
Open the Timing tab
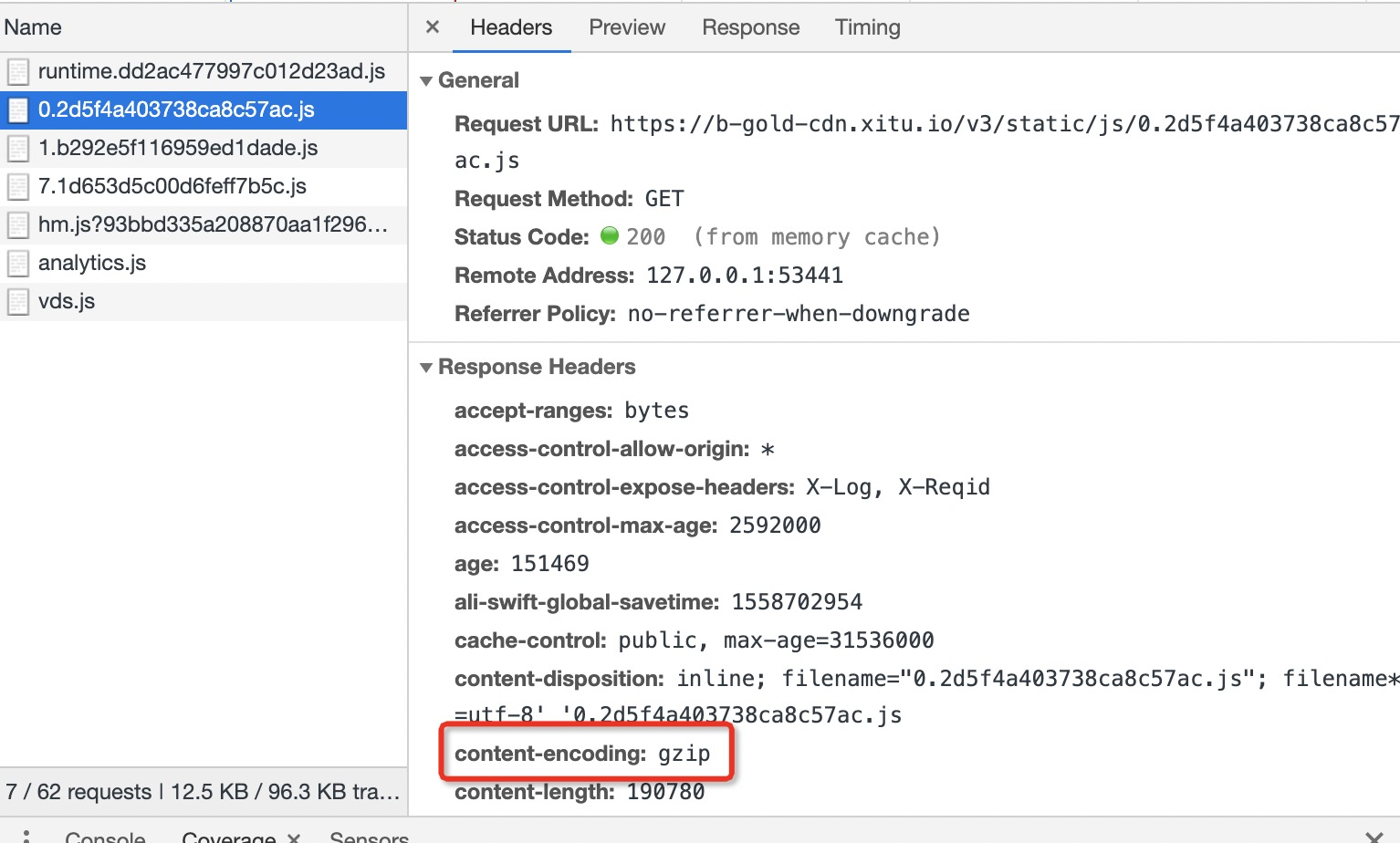(x=867, y=27)
